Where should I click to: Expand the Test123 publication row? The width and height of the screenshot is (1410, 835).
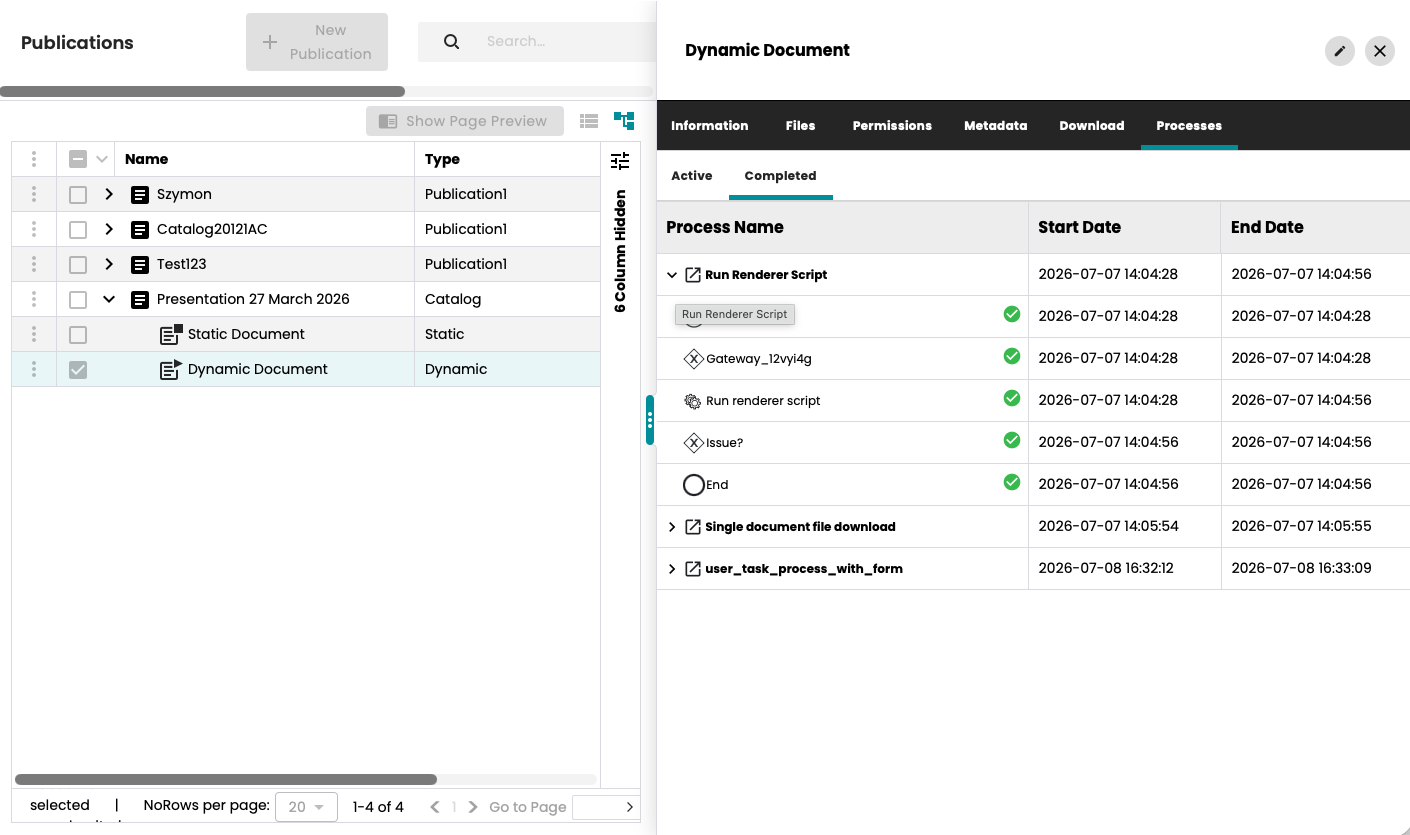pos(109,265)
